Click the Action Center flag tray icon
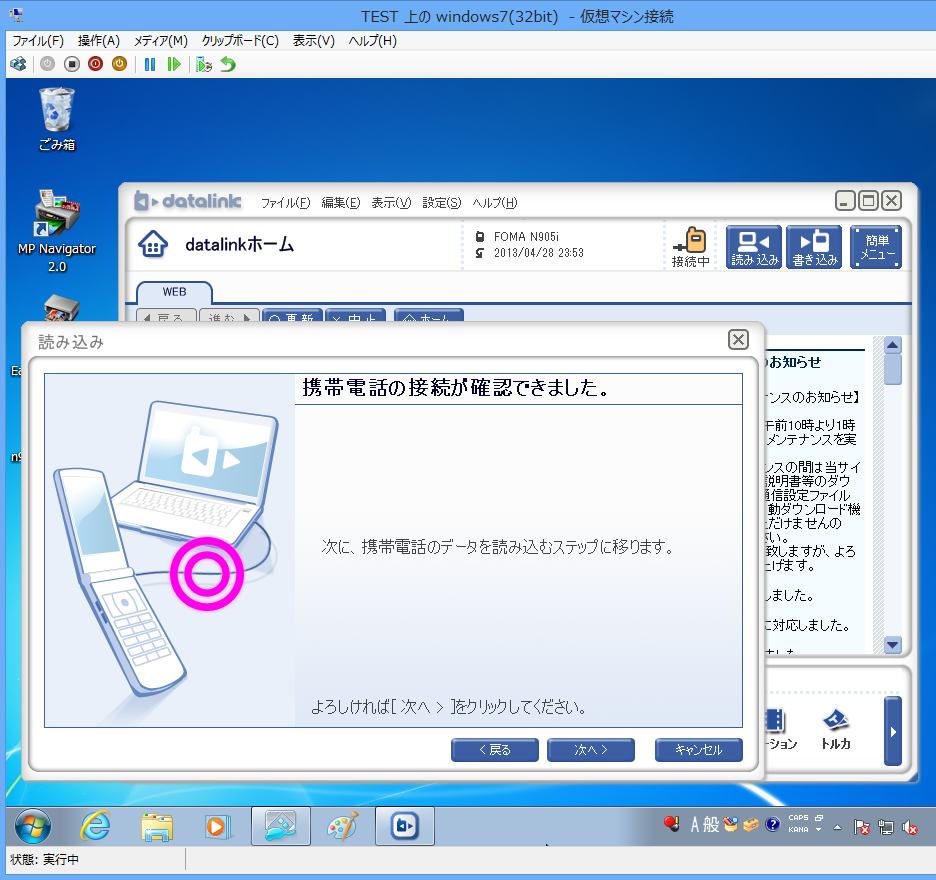936x880 pixels. [x=861, y=827]
